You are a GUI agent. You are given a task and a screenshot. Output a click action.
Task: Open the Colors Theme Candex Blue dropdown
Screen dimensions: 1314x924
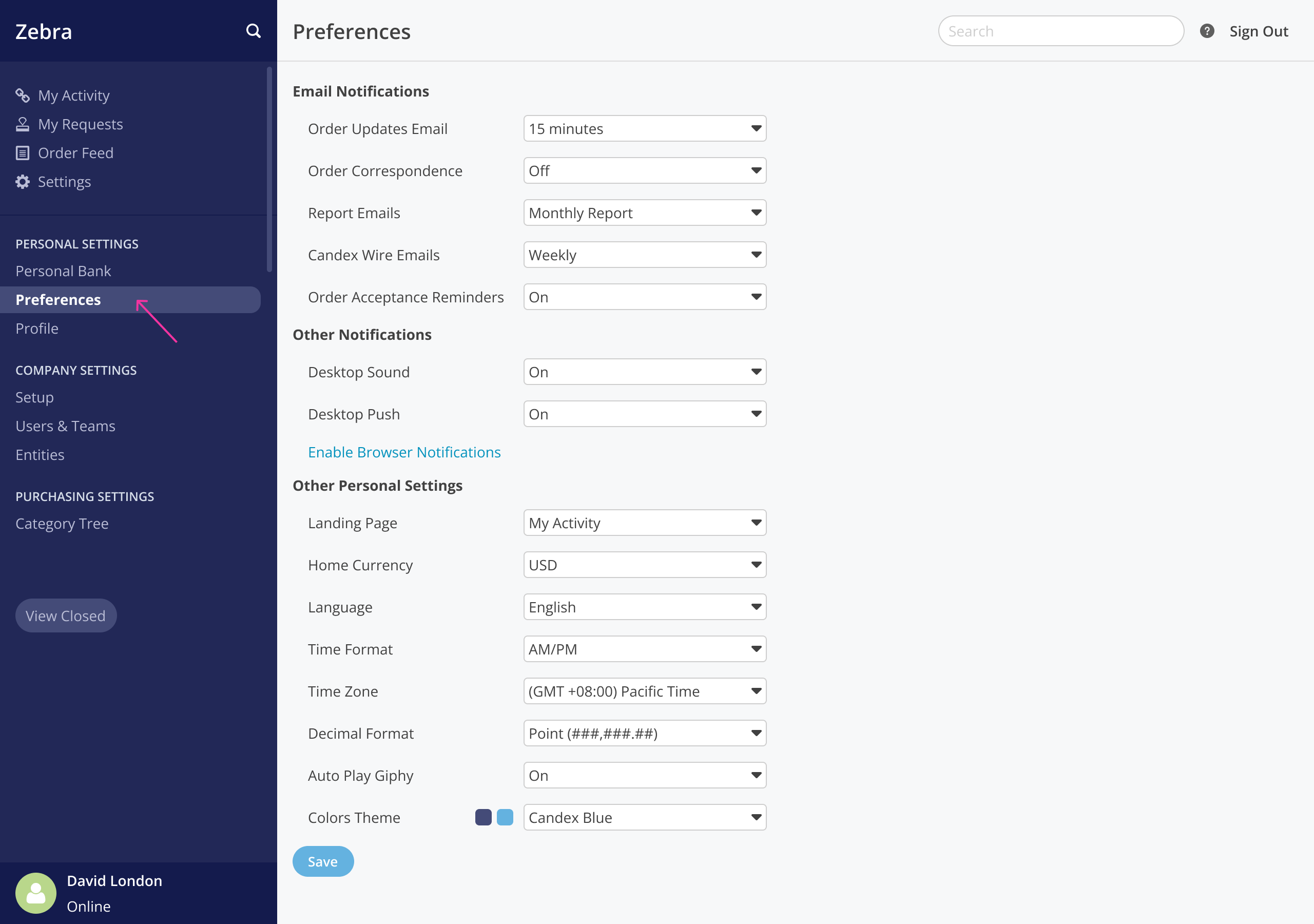click(644, 817)
